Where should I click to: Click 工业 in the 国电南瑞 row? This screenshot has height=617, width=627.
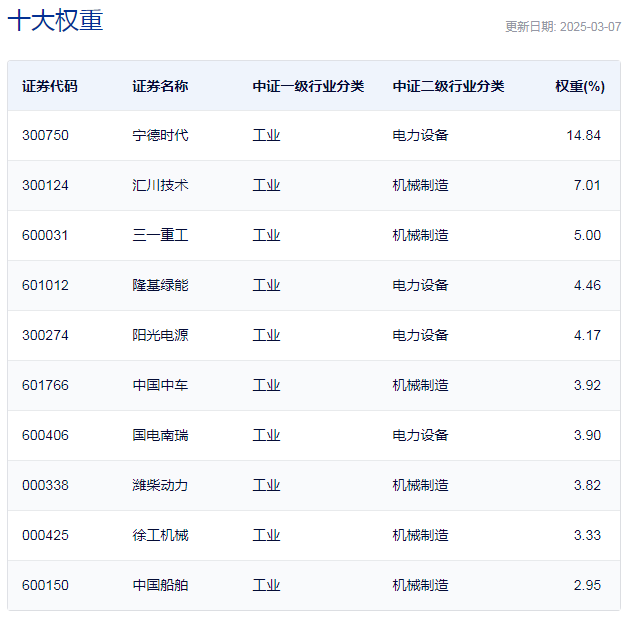(266, 435)
